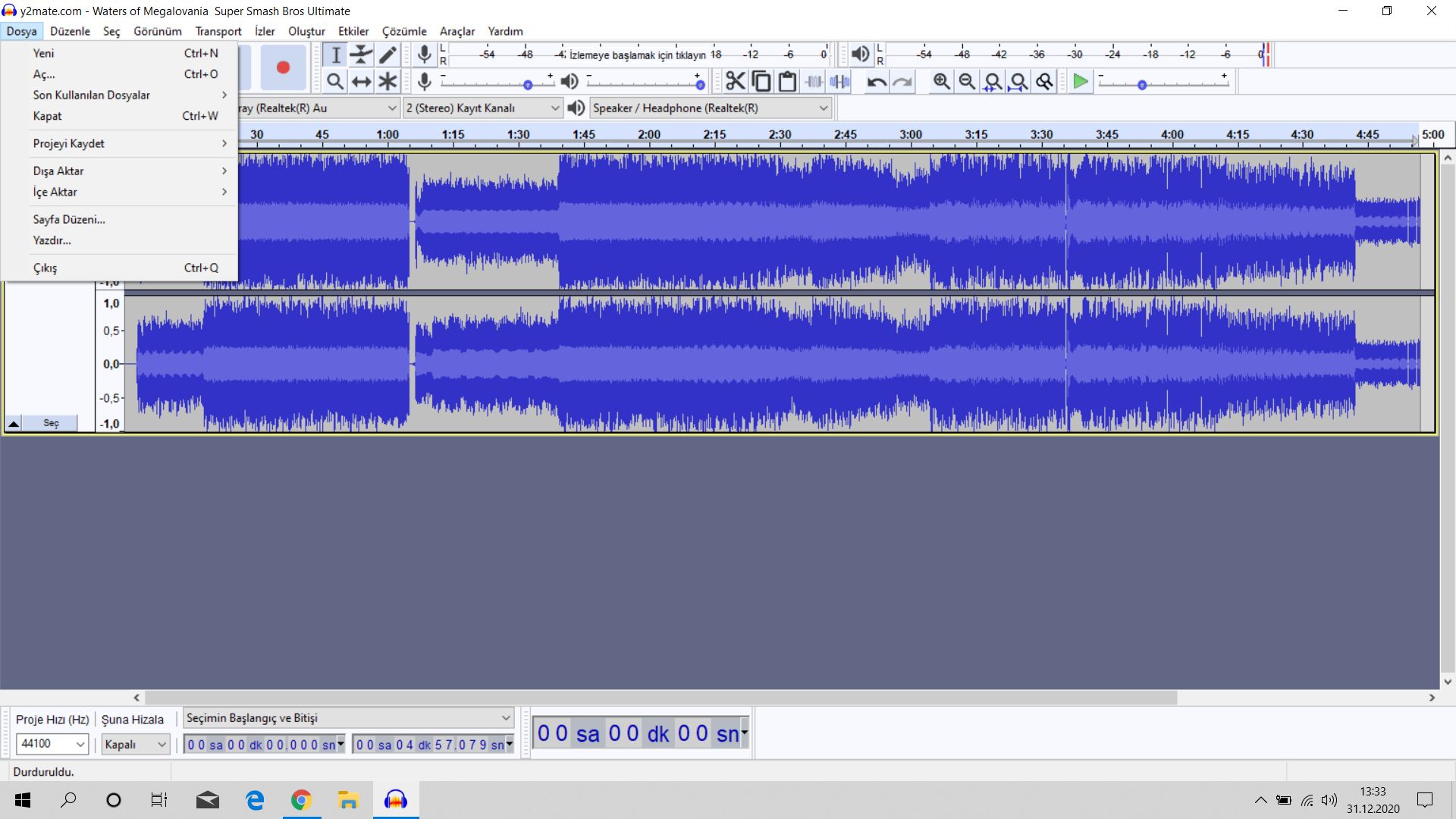Screen dimensions: 1456x819
Task: Open the Etkiler menu
Action: (x=353, y=31)
